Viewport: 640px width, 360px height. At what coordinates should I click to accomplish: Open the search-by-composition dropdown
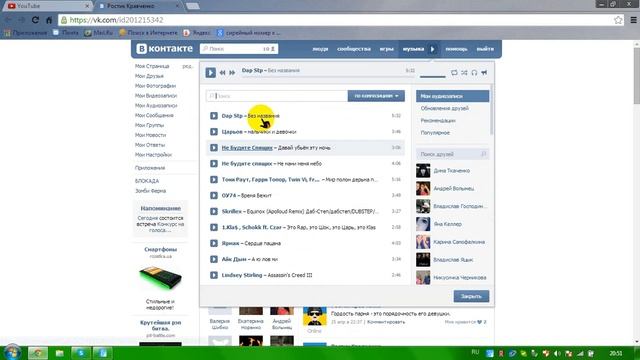[x=376, y=96]
